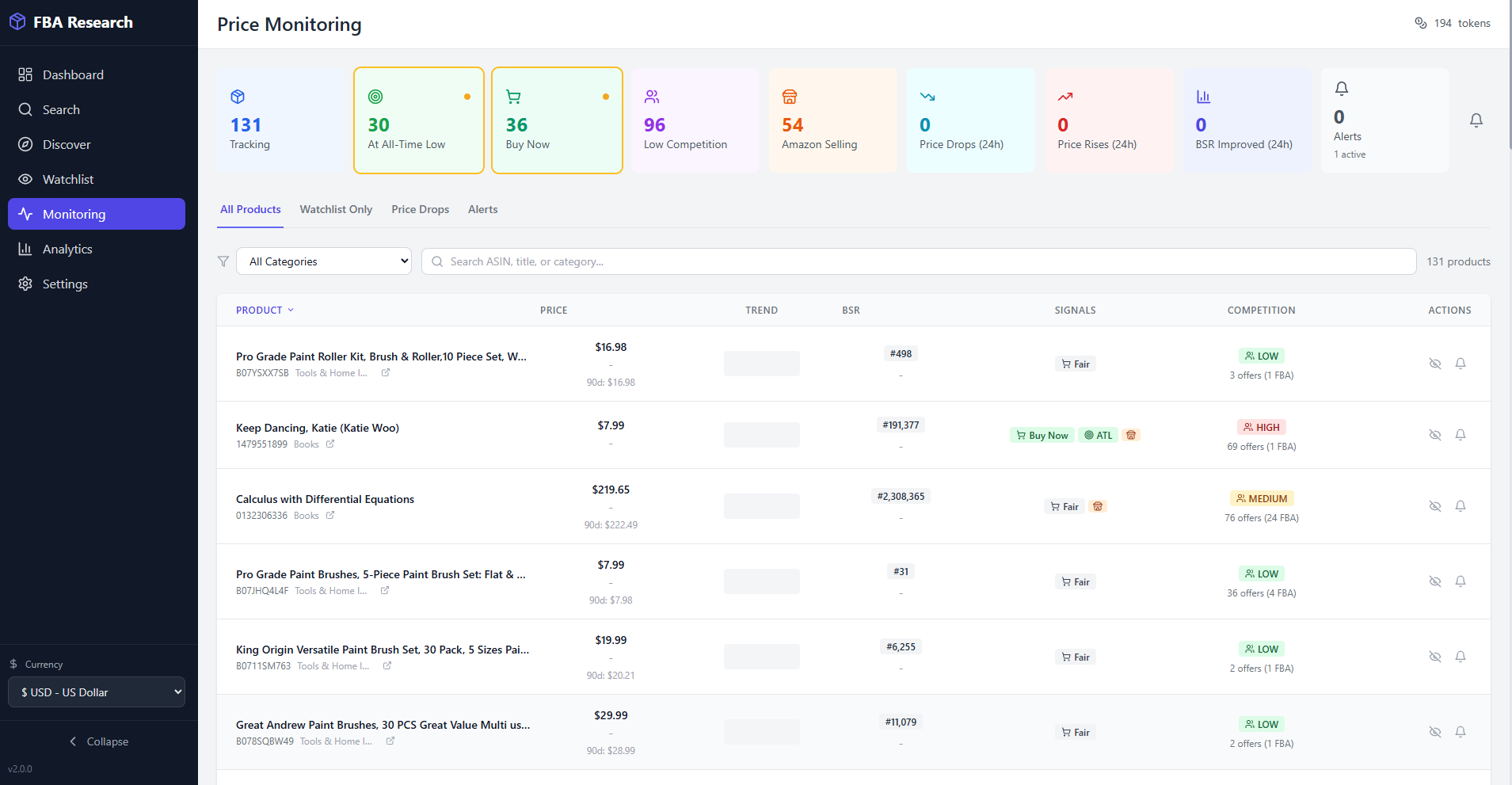Toggle eye icon for Great Andrew Paint Brushes

(1434, 732)
